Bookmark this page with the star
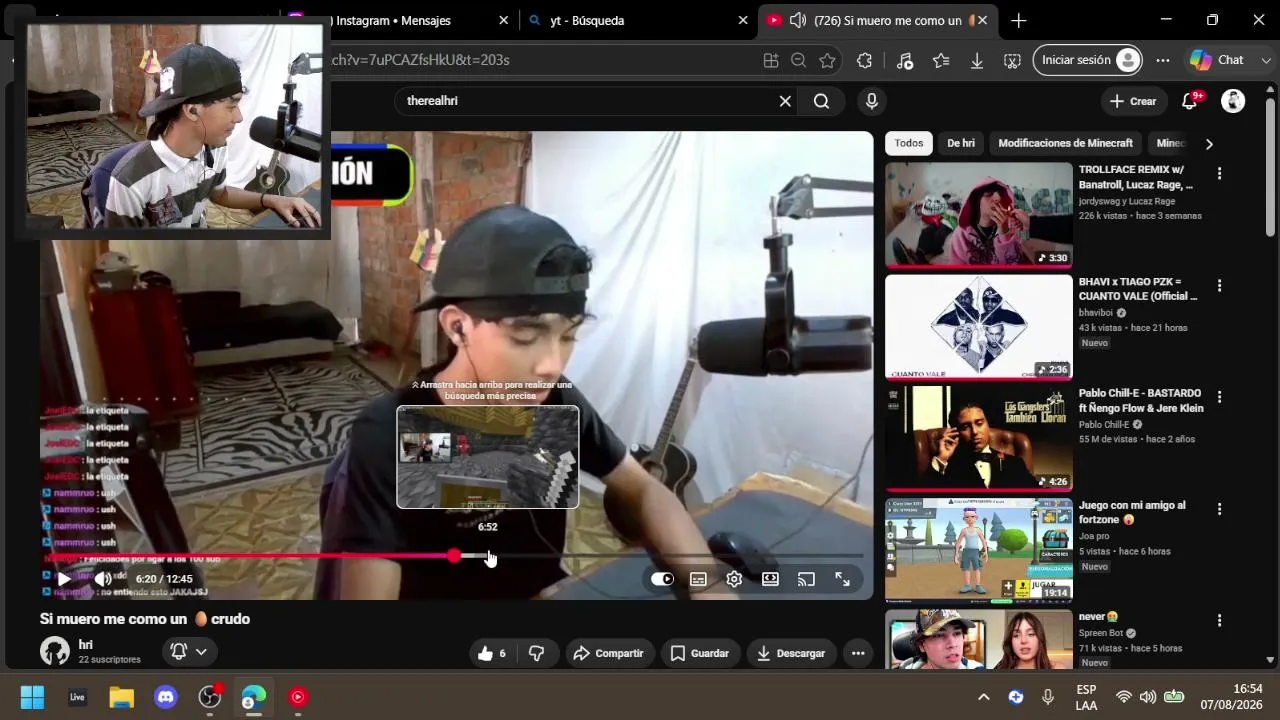Screen dimensions: 1280x720 pos(827,60)
